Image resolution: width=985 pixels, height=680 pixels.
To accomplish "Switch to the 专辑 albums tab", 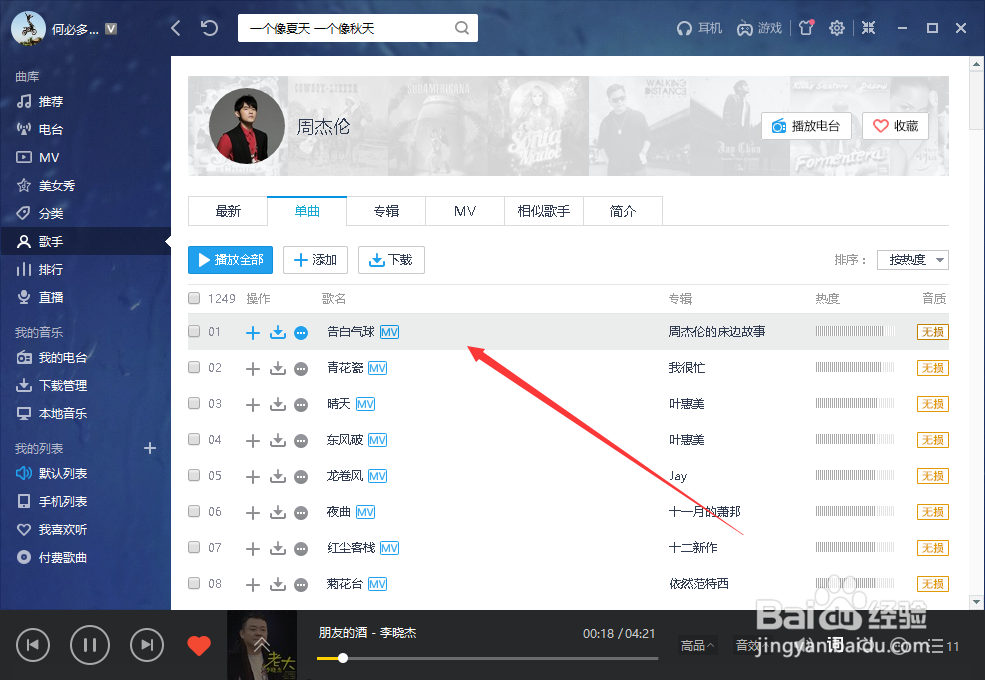I will 386,211.
